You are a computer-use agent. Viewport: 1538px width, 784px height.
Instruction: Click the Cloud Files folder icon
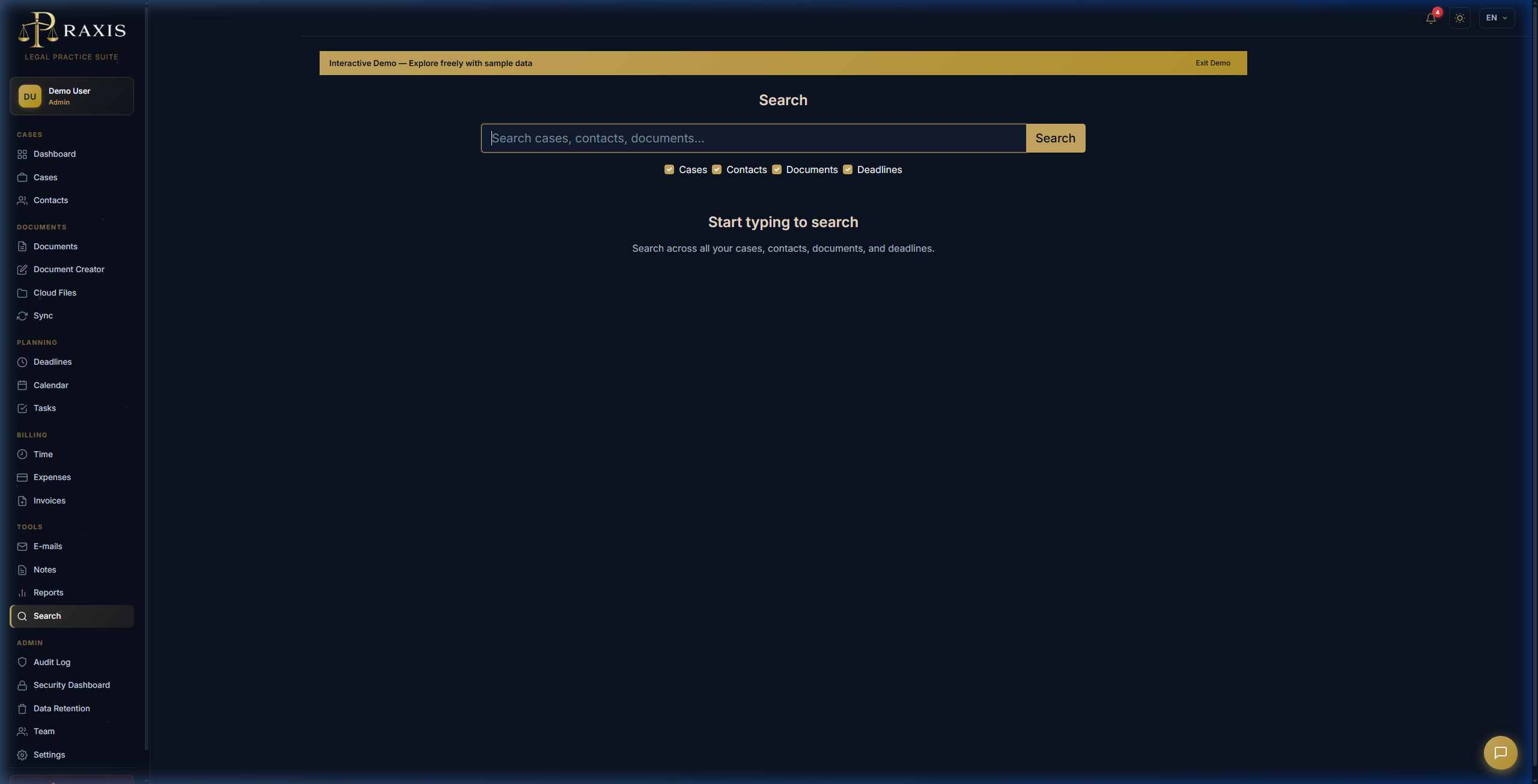pos(22,293)
